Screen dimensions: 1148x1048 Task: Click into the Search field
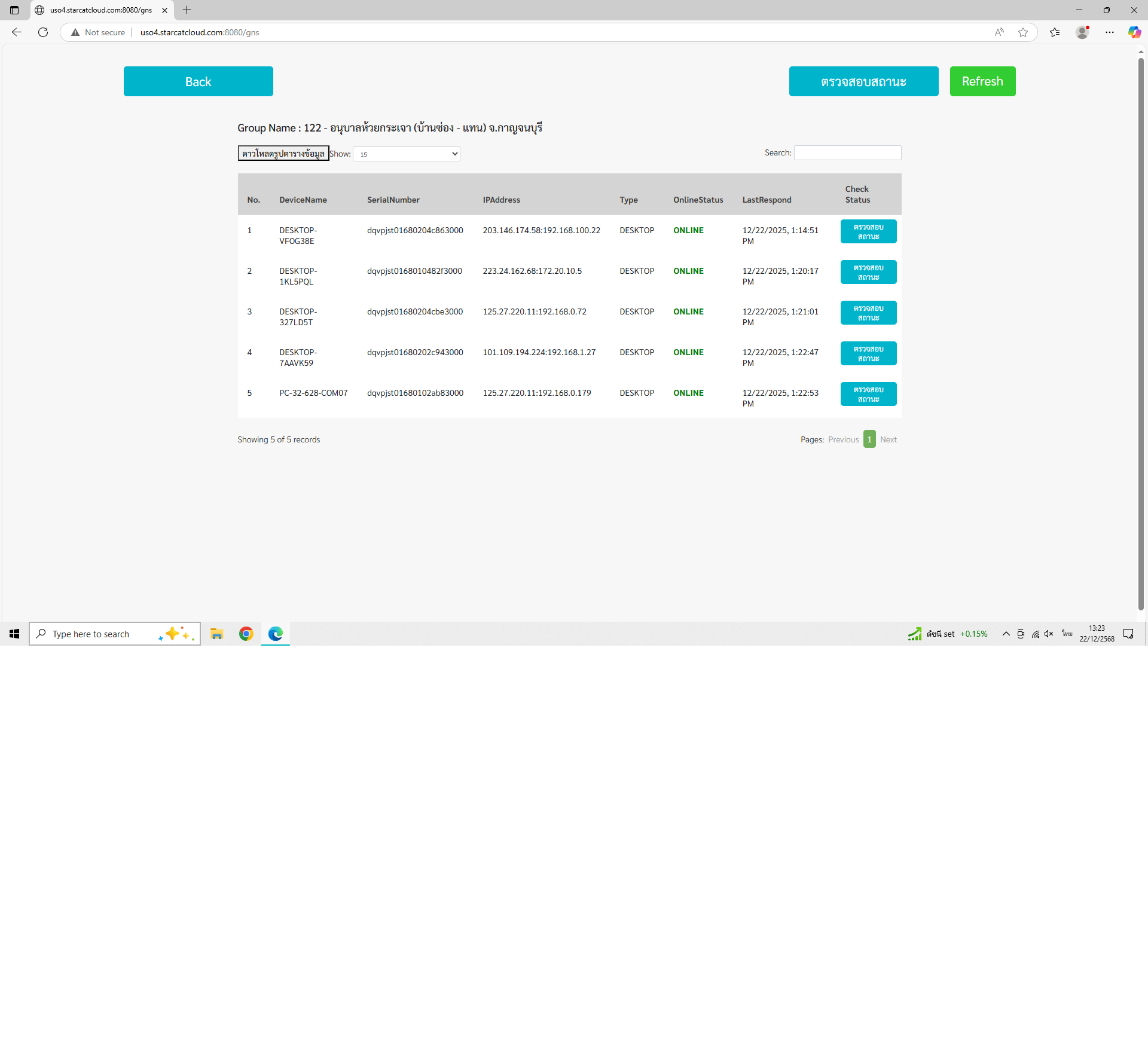pyautogui.click(x=847, y=153)
